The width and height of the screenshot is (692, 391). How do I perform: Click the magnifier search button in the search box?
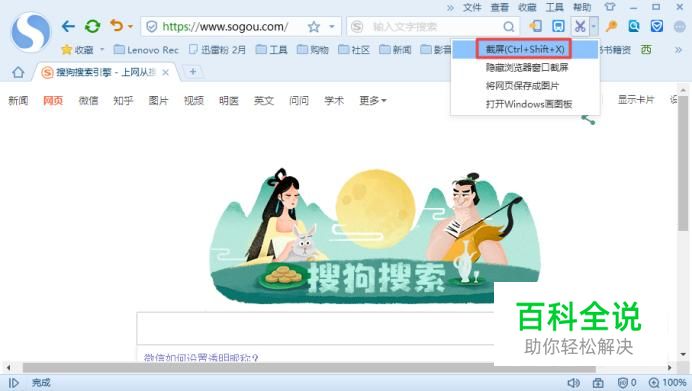(x=508, y=27)
